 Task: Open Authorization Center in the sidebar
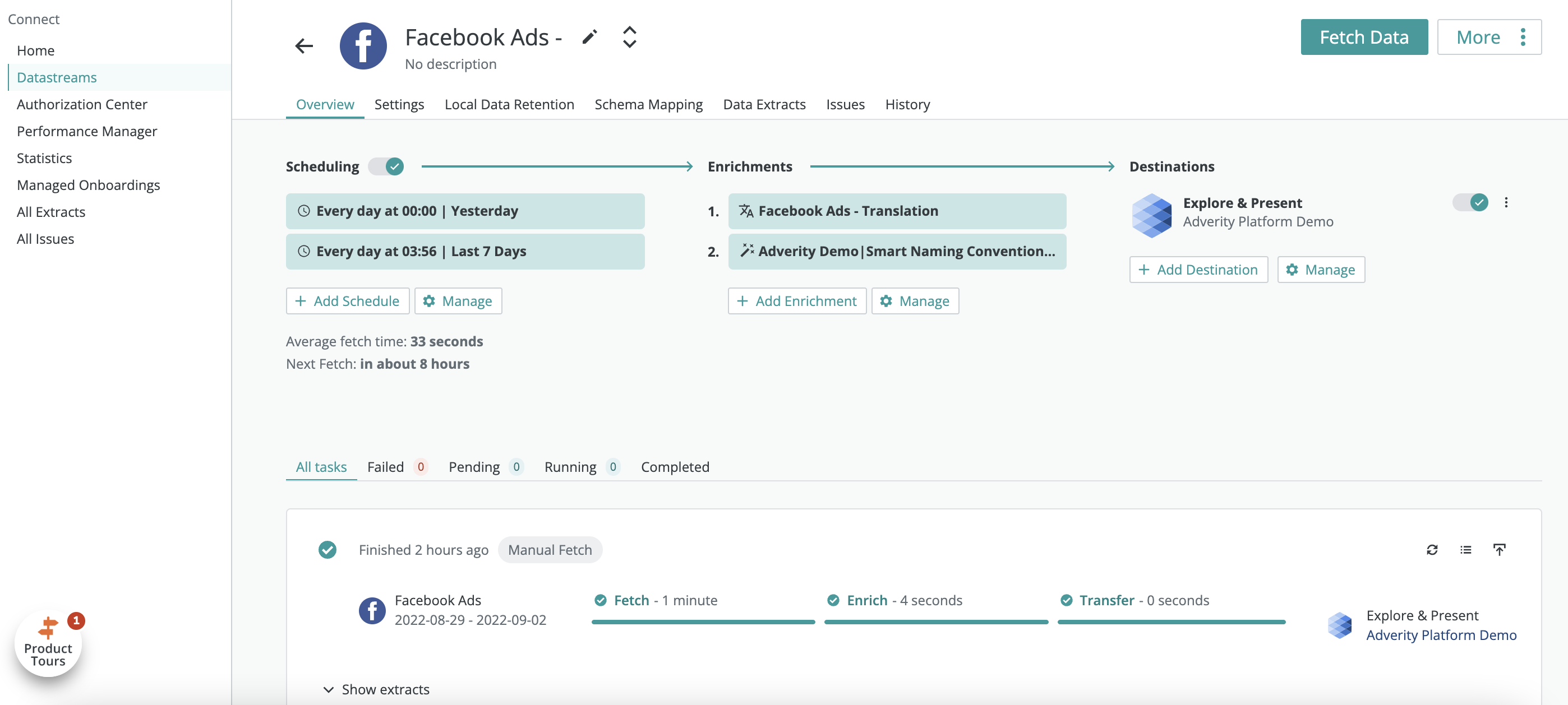(81, 105)
